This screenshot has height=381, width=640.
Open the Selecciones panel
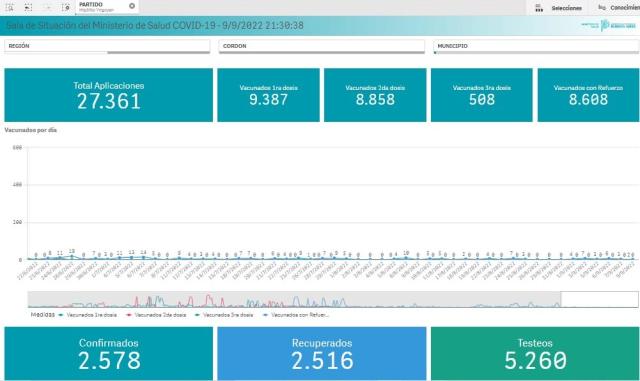567,8
